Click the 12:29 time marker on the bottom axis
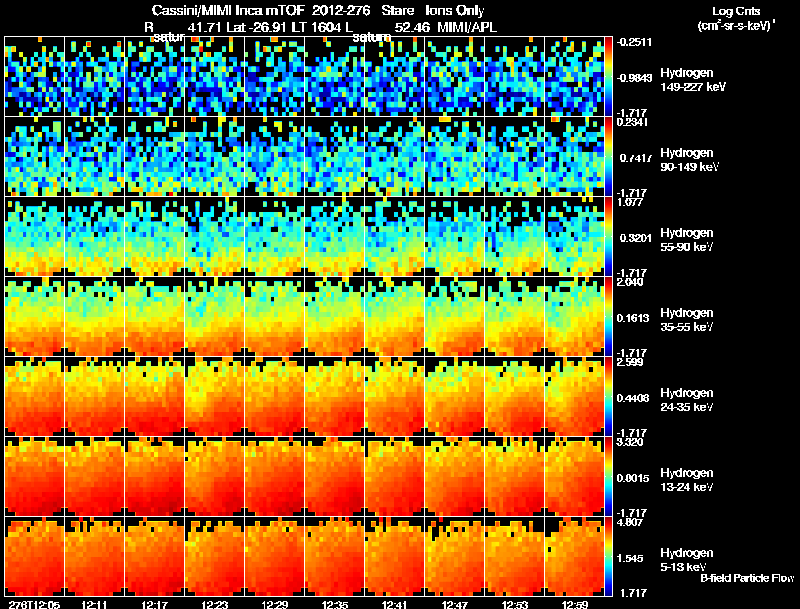 pos(274,604)
